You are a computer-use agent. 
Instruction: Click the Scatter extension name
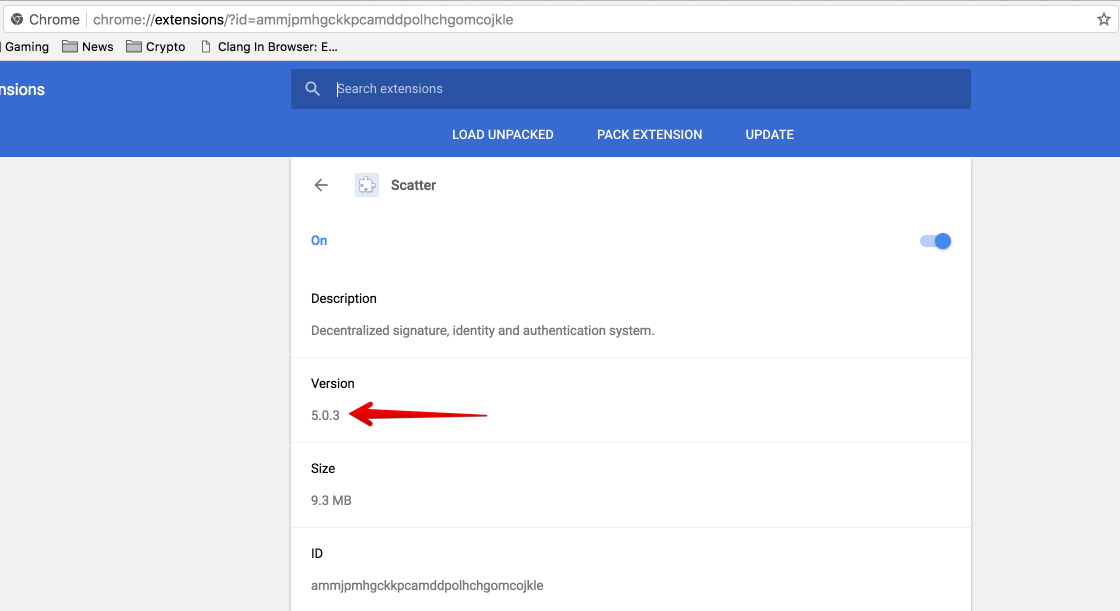pos(413,185)
